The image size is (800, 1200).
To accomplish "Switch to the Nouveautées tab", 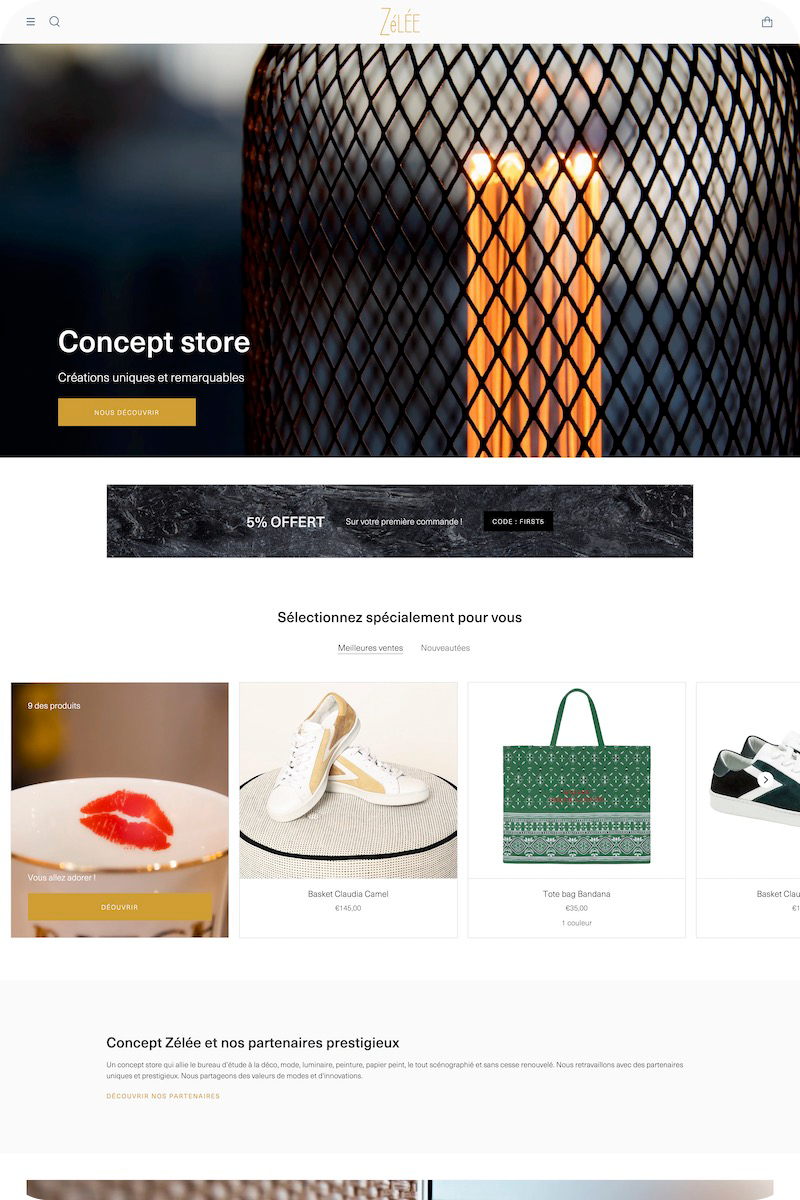I will 445,648.
